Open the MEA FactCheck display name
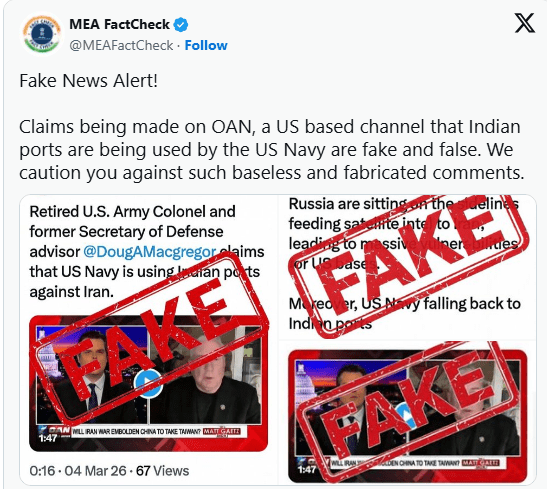 click(x=119, y=24)
